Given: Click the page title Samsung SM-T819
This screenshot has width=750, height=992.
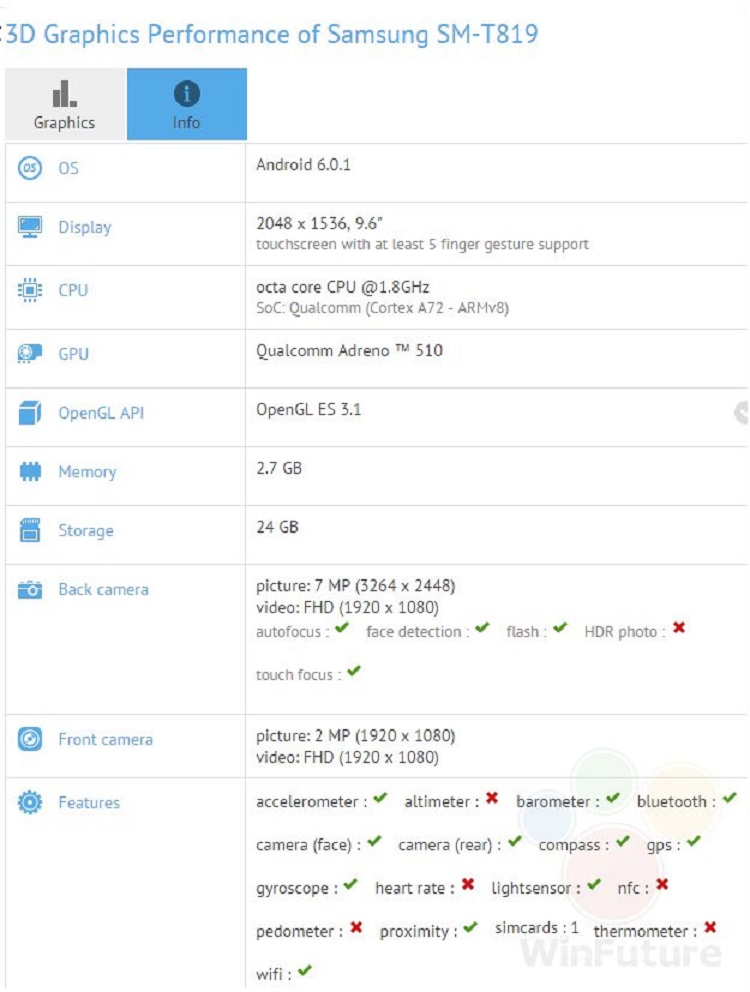Looking at the screenshot, I should [x=432, y=34].
